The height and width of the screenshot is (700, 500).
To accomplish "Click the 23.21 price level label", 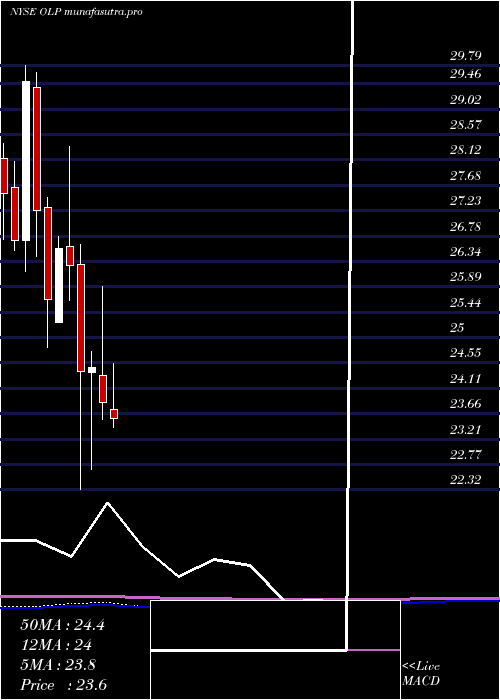I will click(x=466, y=430).
